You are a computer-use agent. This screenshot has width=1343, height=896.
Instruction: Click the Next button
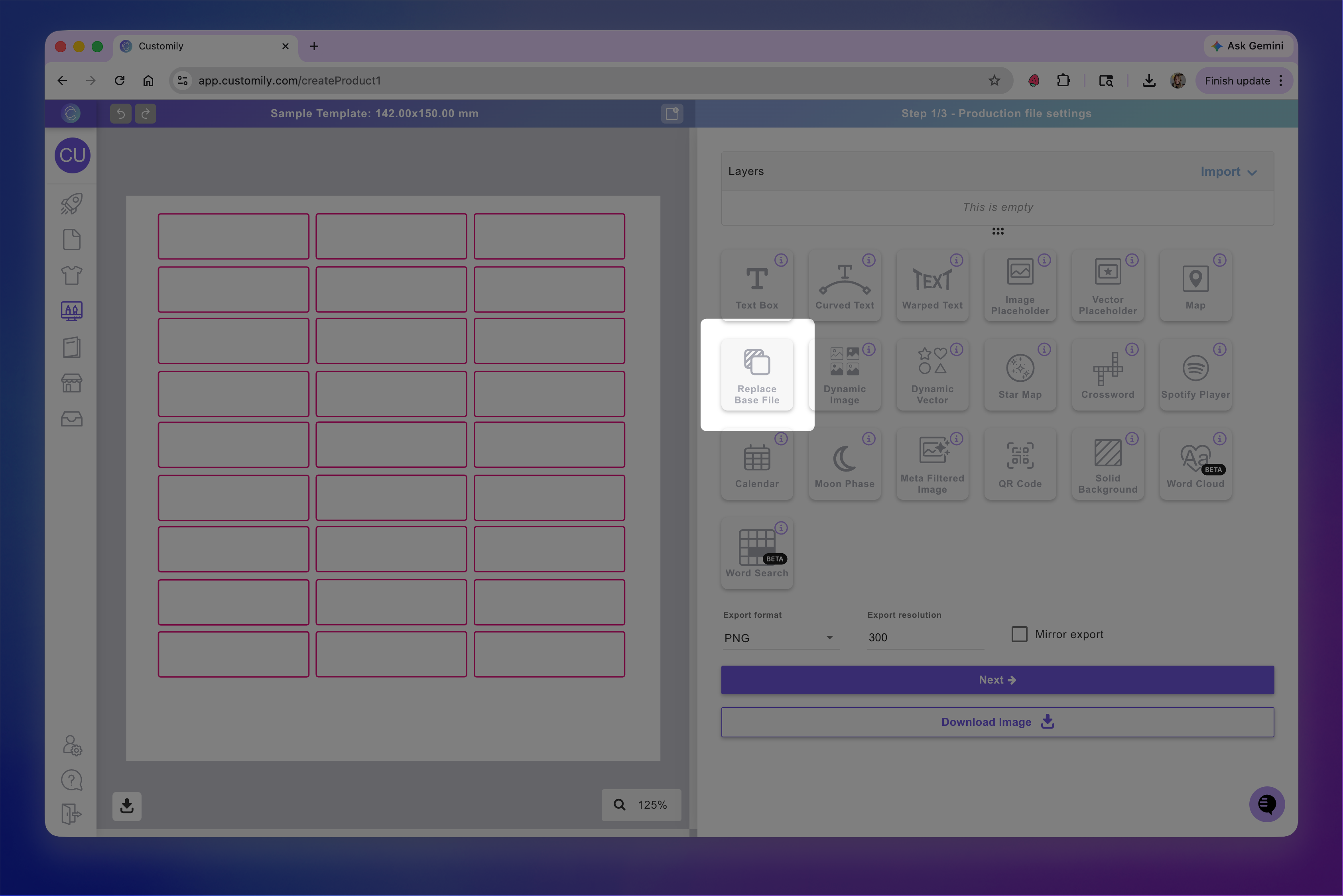997,680
